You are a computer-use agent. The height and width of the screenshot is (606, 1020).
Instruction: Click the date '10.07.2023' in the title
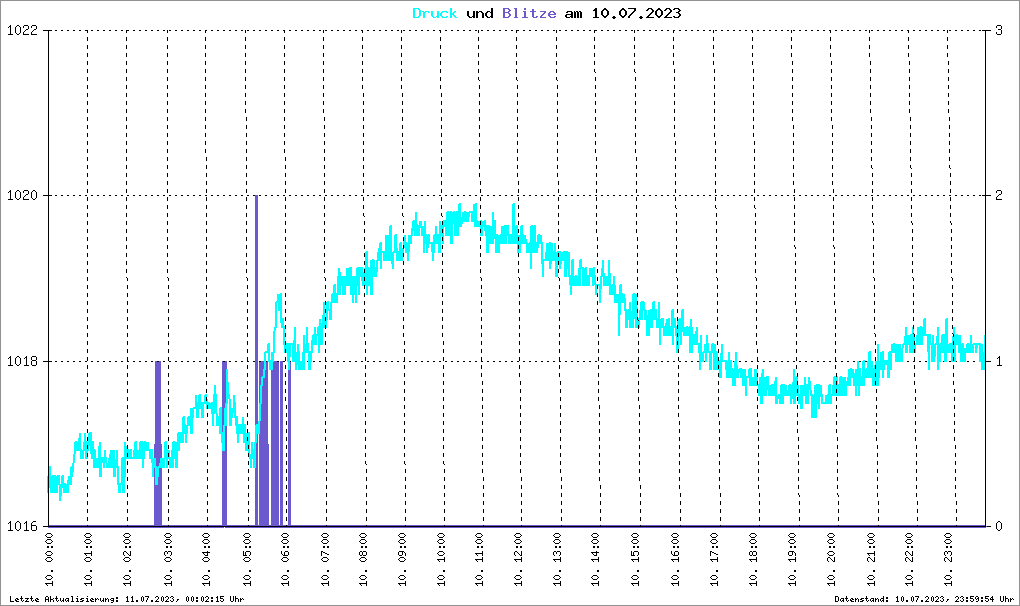636,13
